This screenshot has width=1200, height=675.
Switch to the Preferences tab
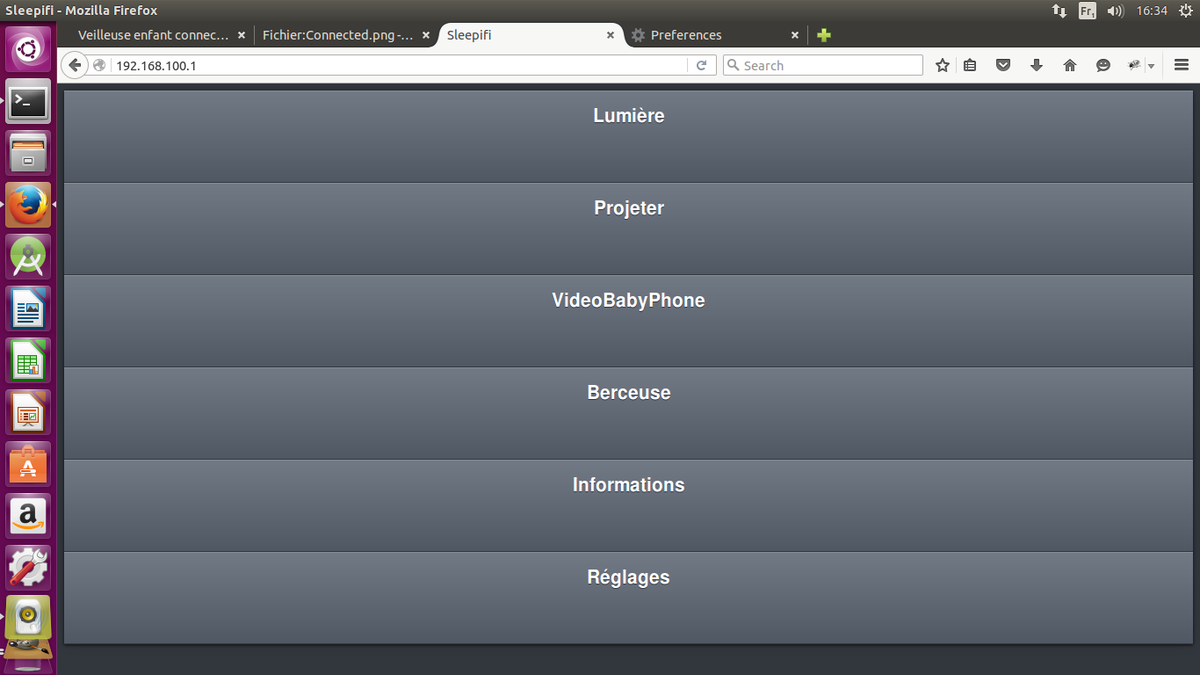click(x=685, y=35)
